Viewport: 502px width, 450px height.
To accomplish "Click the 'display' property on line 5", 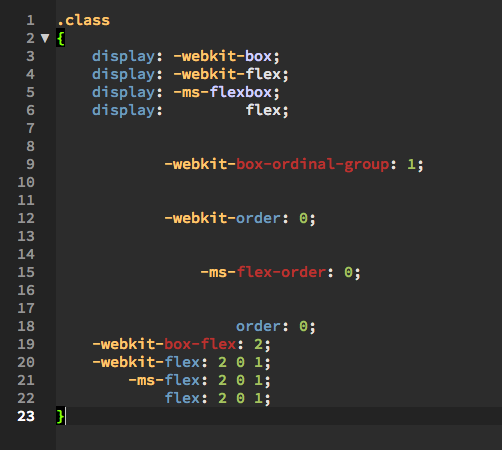I will 124,92.
